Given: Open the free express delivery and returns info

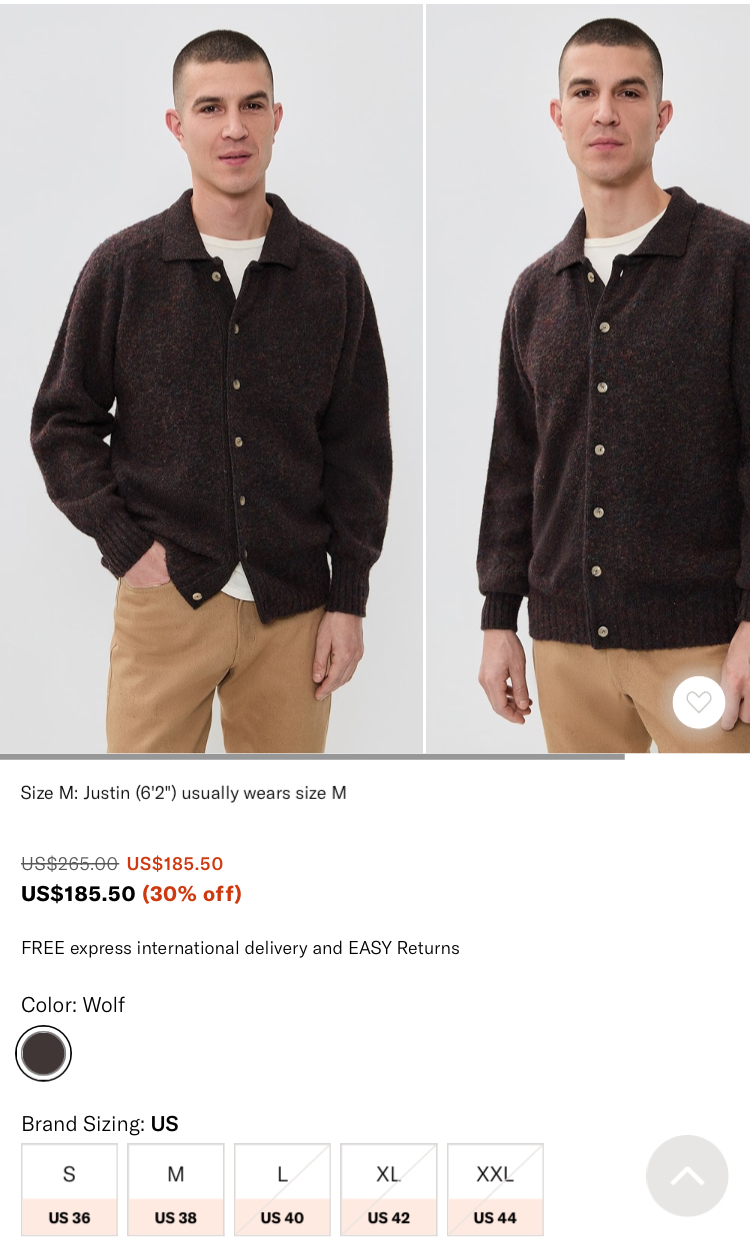Looking at the screenshot, I should pos(240,948).
